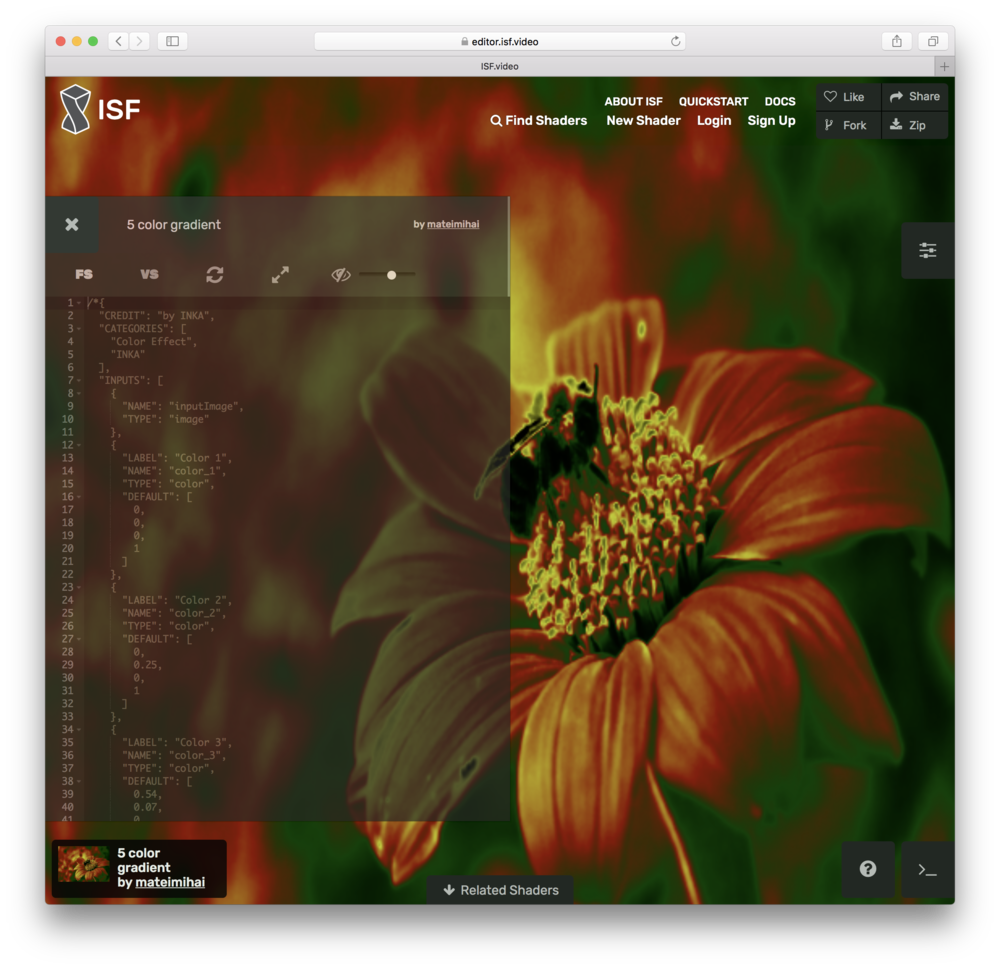Viewport: 1000px width, 969px height.
Task: Click the 5 color gradient thumbnail
Action: (x=84, y=864)
